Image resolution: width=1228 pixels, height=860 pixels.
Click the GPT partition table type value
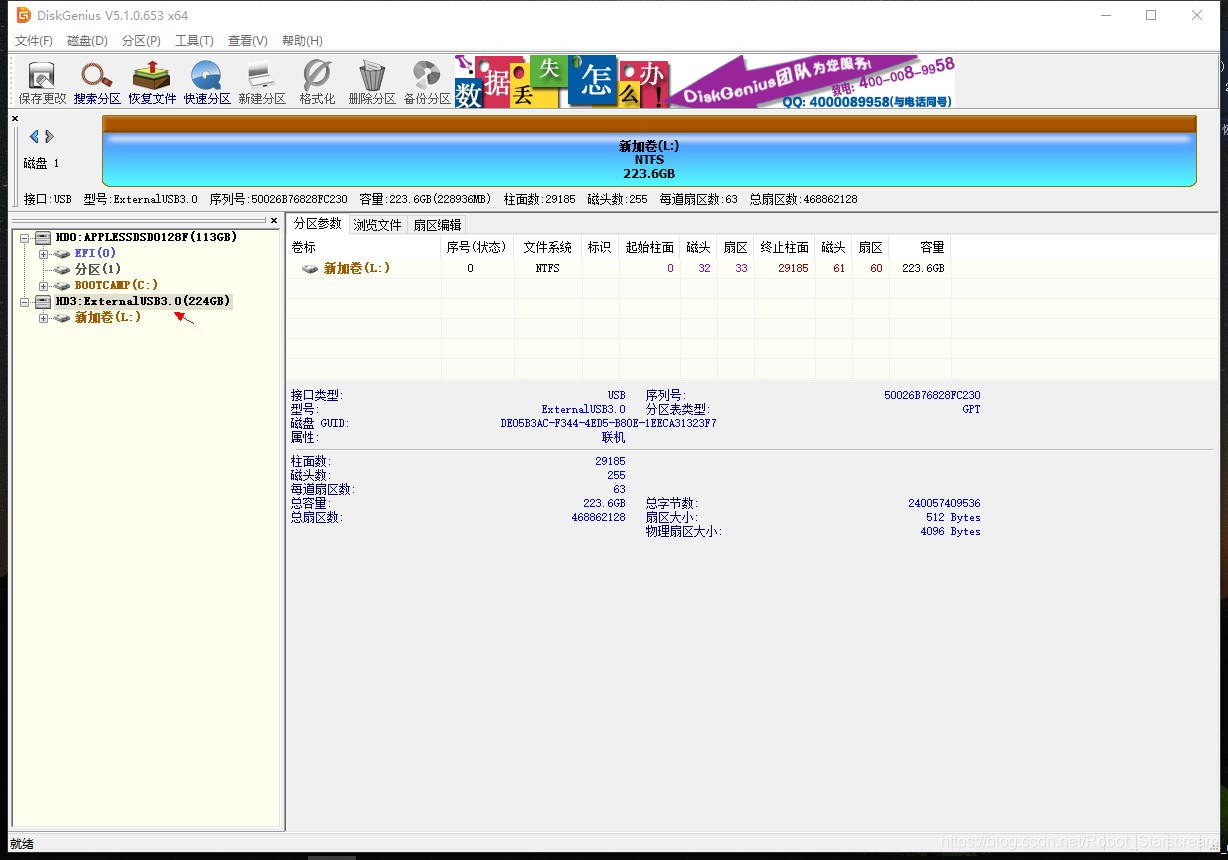pos(971,409)
